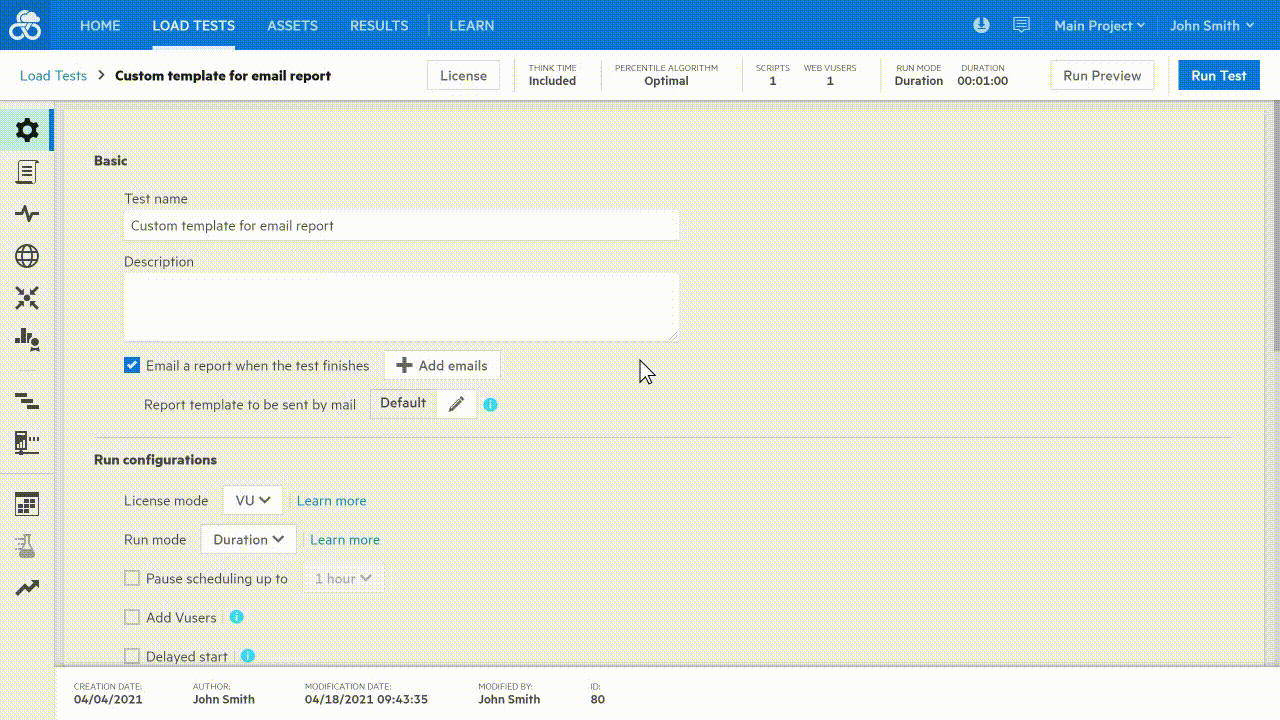Click Learn more next to Run mode

[x=344, y=539]
